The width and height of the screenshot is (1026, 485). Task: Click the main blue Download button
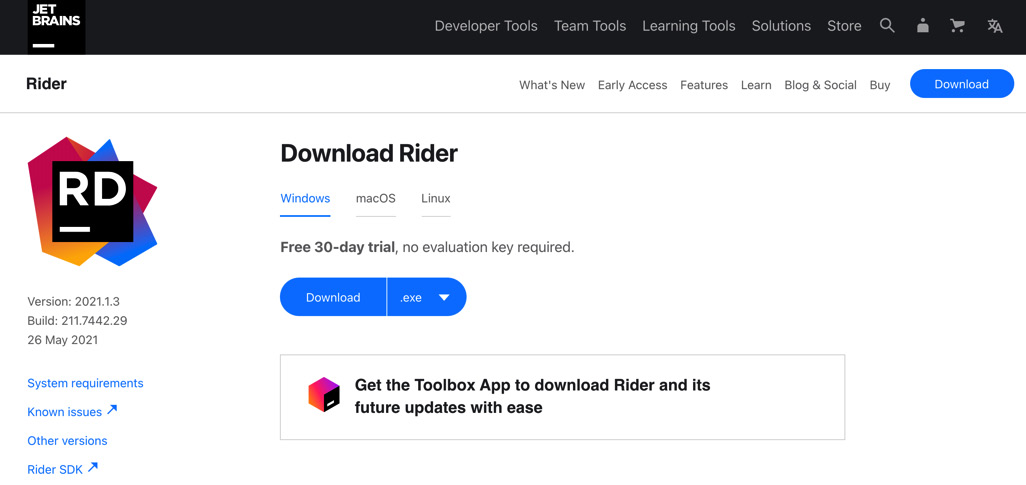(333, 297)
